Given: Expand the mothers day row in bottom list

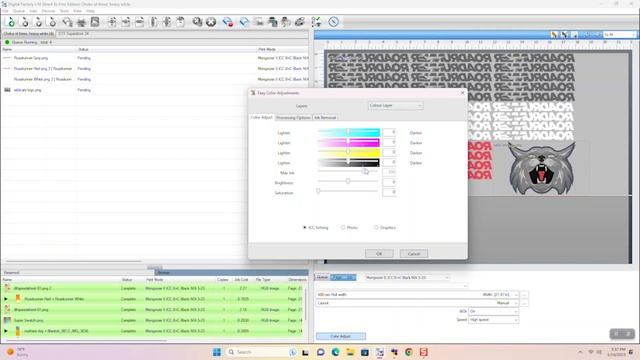Looking at the screenshot, I should pos(6,331).
